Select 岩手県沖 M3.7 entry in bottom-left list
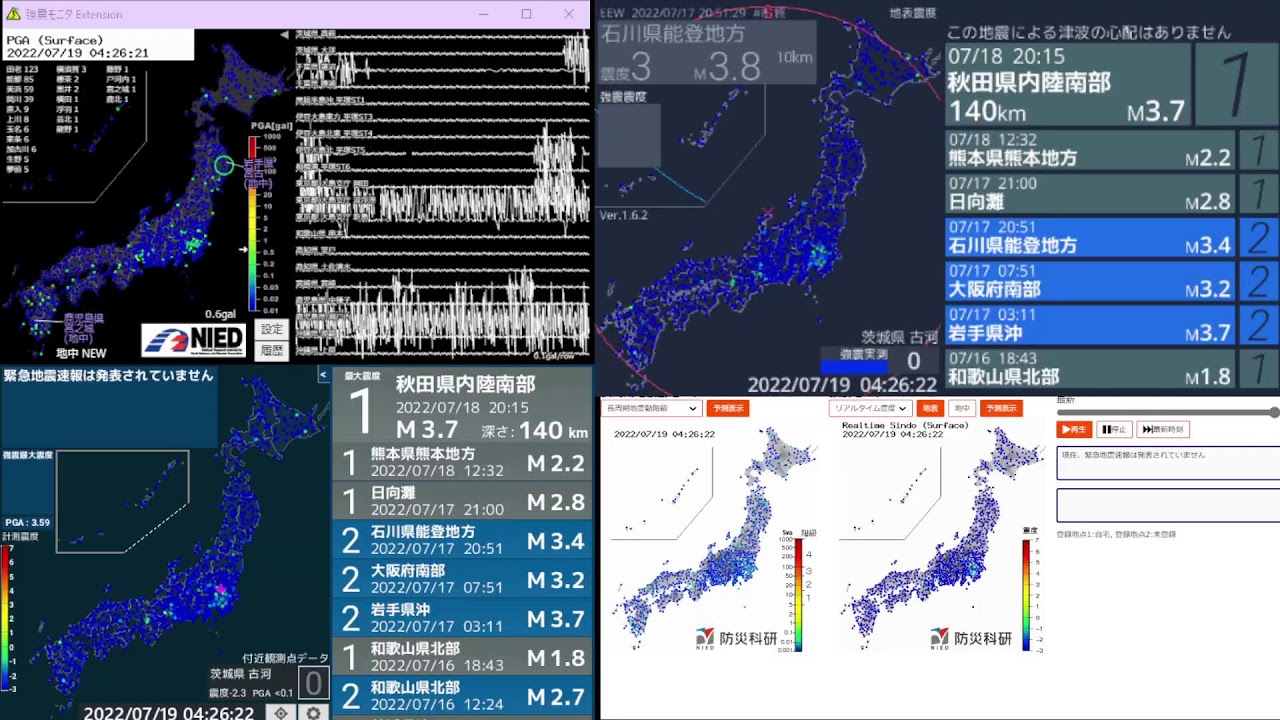1280x720 pixels. pyautogui.click(x=463, y=618)
